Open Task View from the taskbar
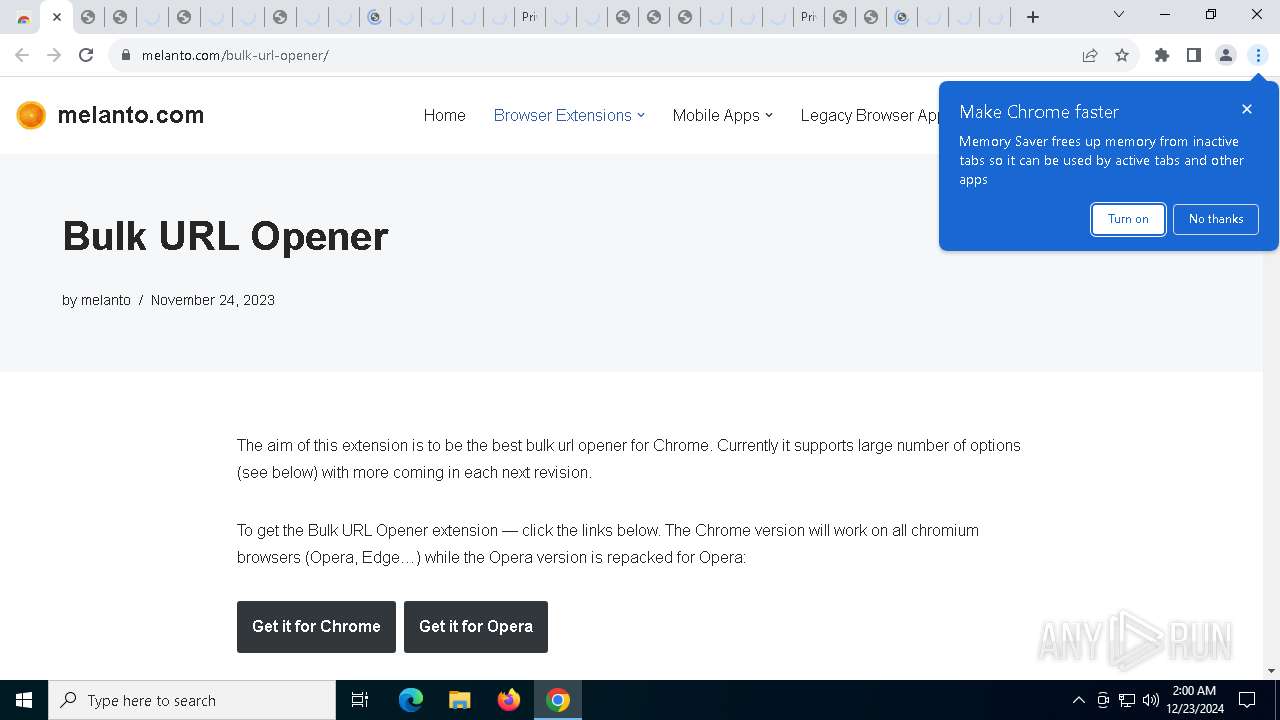Viewport: 1280px width, 720px height. point(360,700)
